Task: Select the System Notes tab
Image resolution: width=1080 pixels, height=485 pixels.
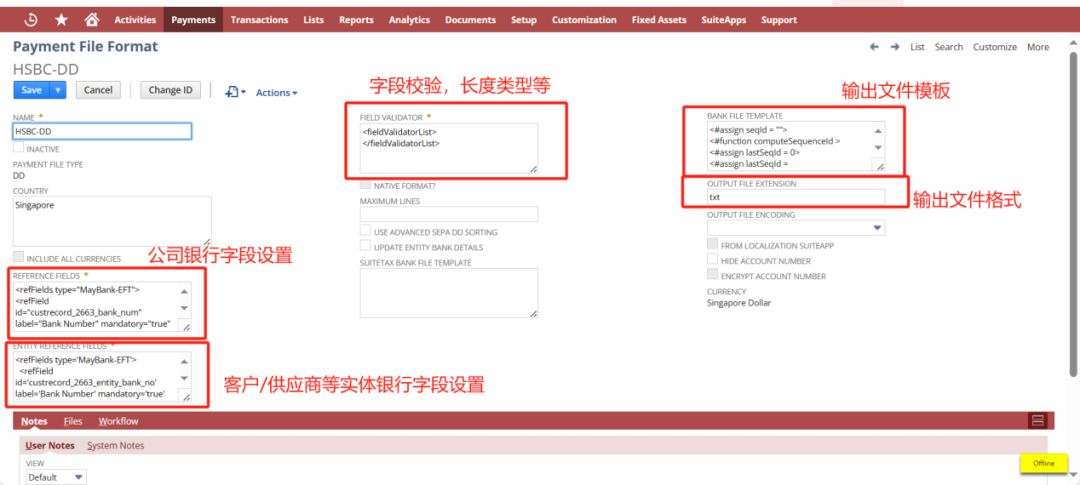Action: [116, 446]
